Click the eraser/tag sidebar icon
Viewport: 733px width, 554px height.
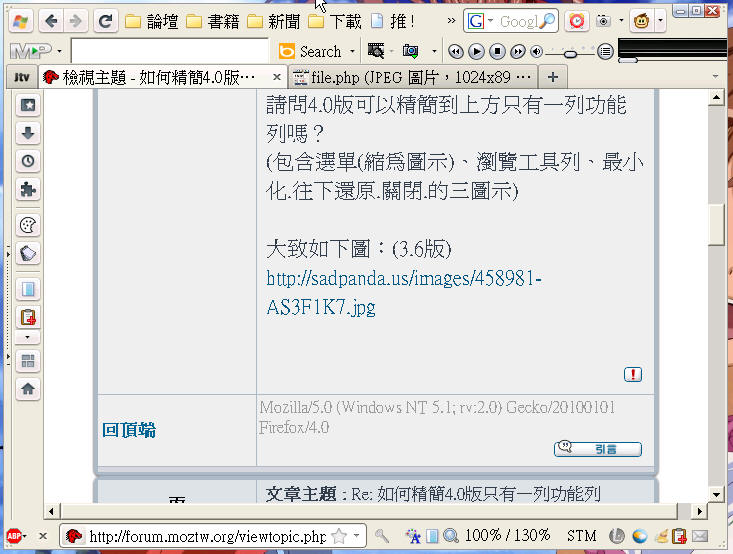[x=28, y=253]
